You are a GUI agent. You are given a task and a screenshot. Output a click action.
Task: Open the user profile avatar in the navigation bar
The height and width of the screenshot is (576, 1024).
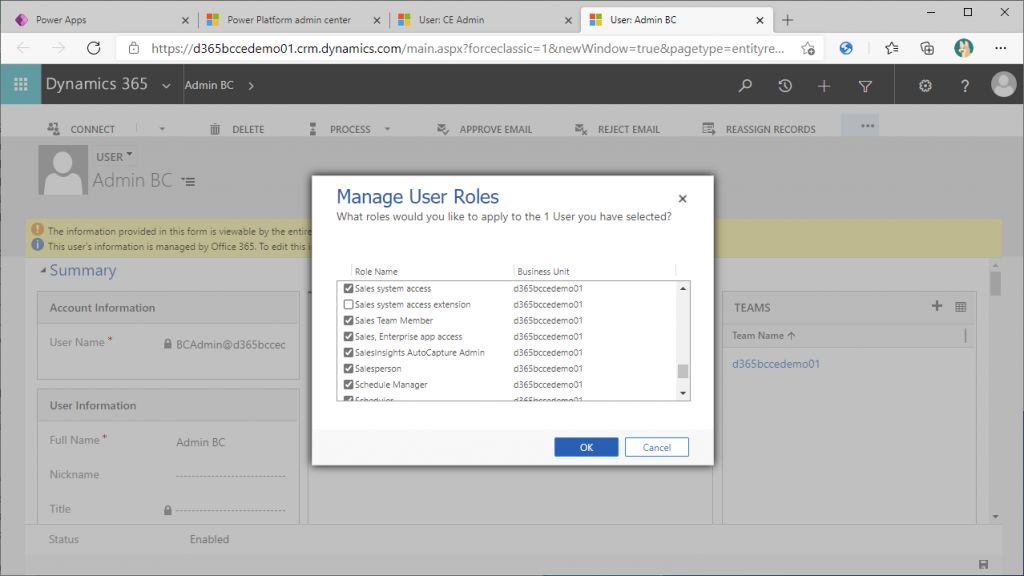(1004, 84)
